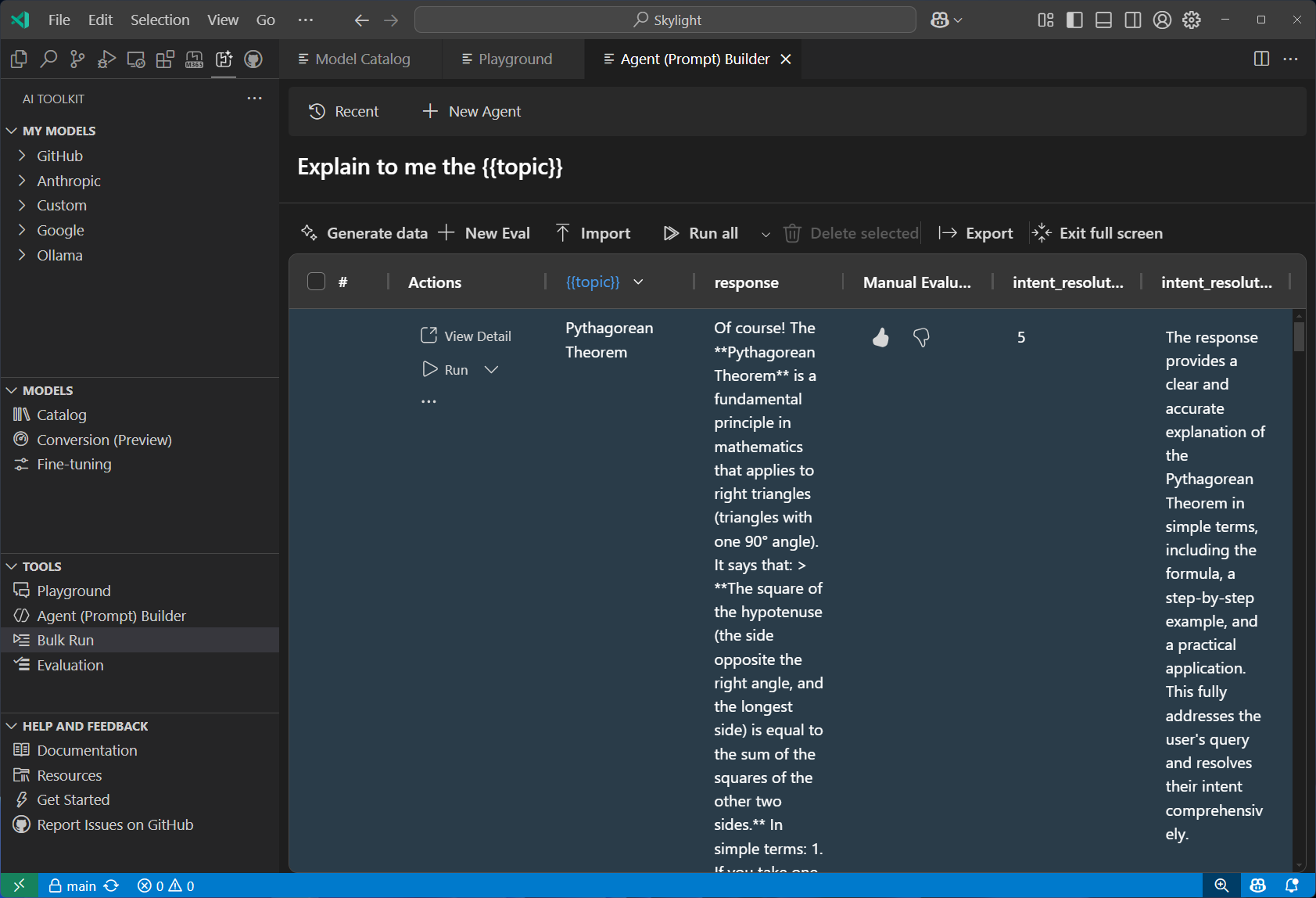The height and width of the screenshot is (898, 1316).
Task: Click the Generate data button
Action: tap(364, 233)
